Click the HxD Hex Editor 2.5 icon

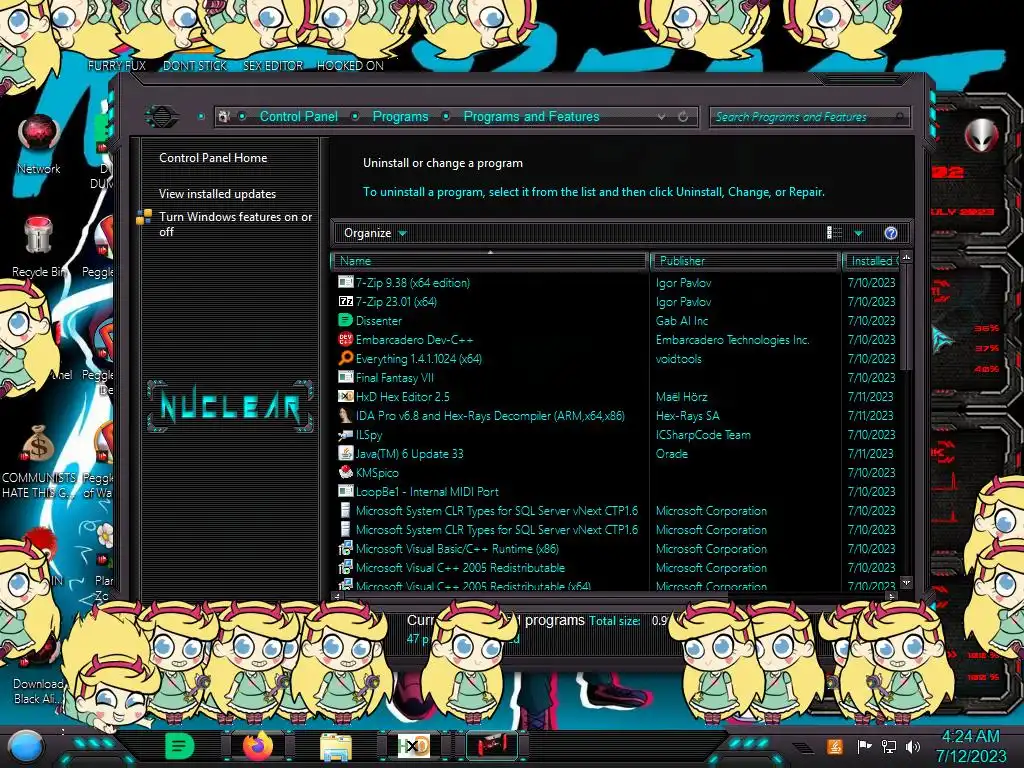click(x=345, y=396)
